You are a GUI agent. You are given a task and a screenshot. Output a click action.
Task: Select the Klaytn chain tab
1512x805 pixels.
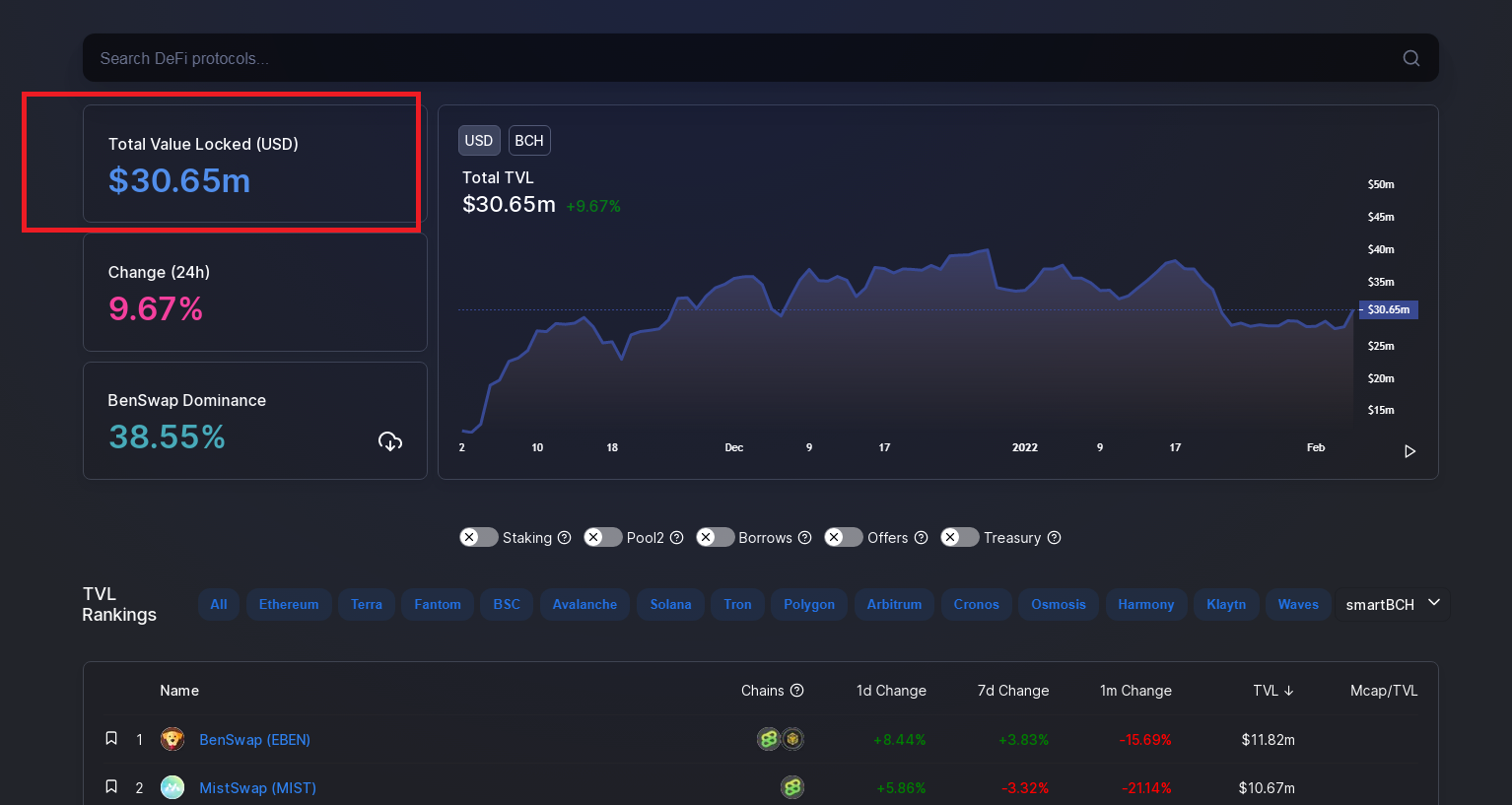pyautogui.click(x=1226, y=604)
